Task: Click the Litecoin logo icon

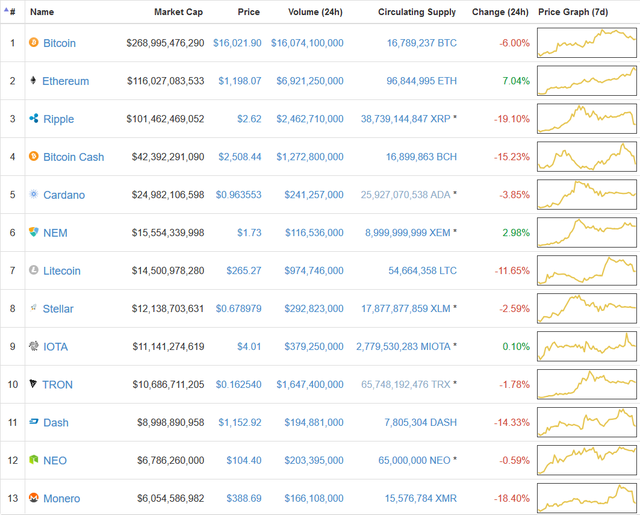Action: click(34, 270)
